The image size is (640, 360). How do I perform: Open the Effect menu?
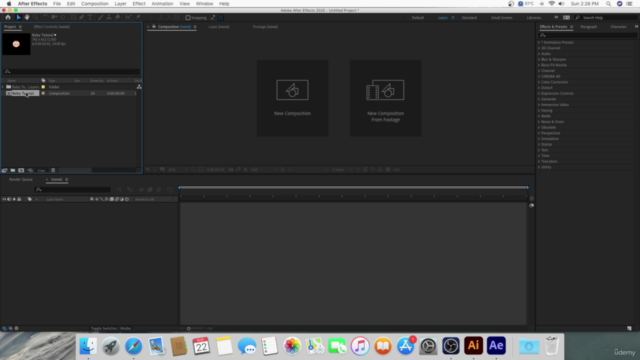click(139, 4)
